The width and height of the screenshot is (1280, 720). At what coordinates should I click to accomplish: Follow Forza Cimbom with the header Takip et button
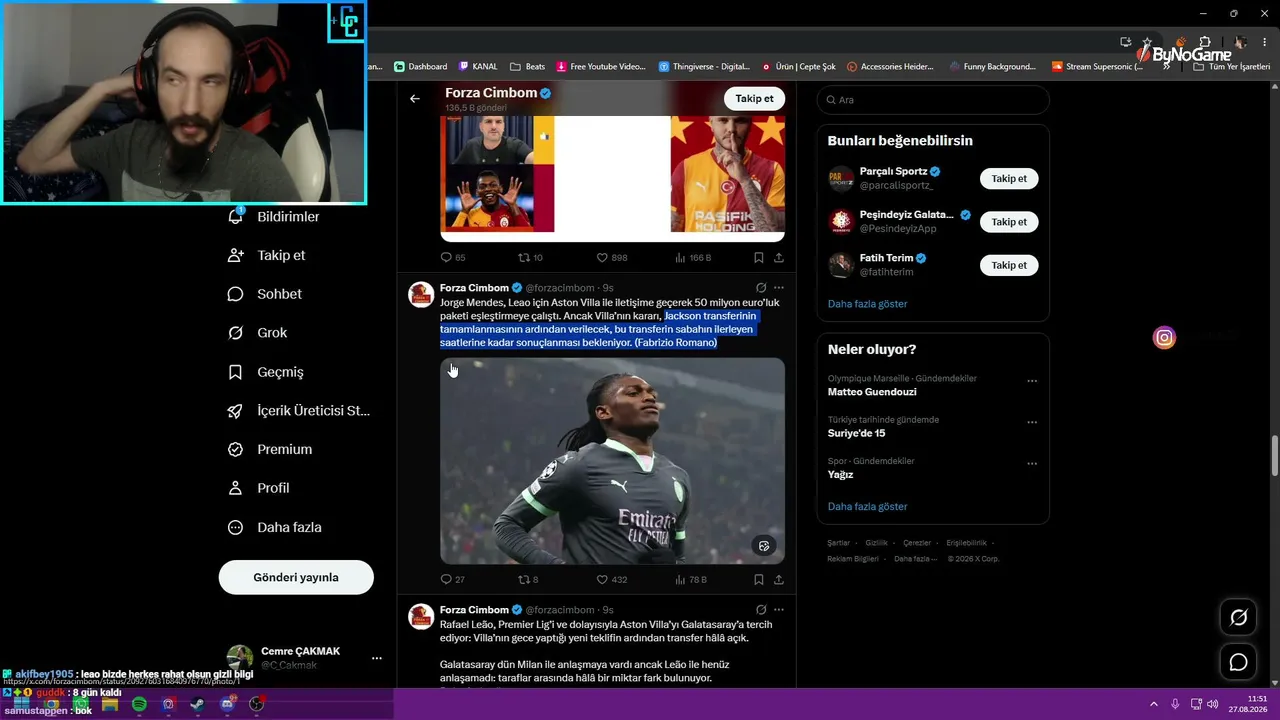[754, 99]
